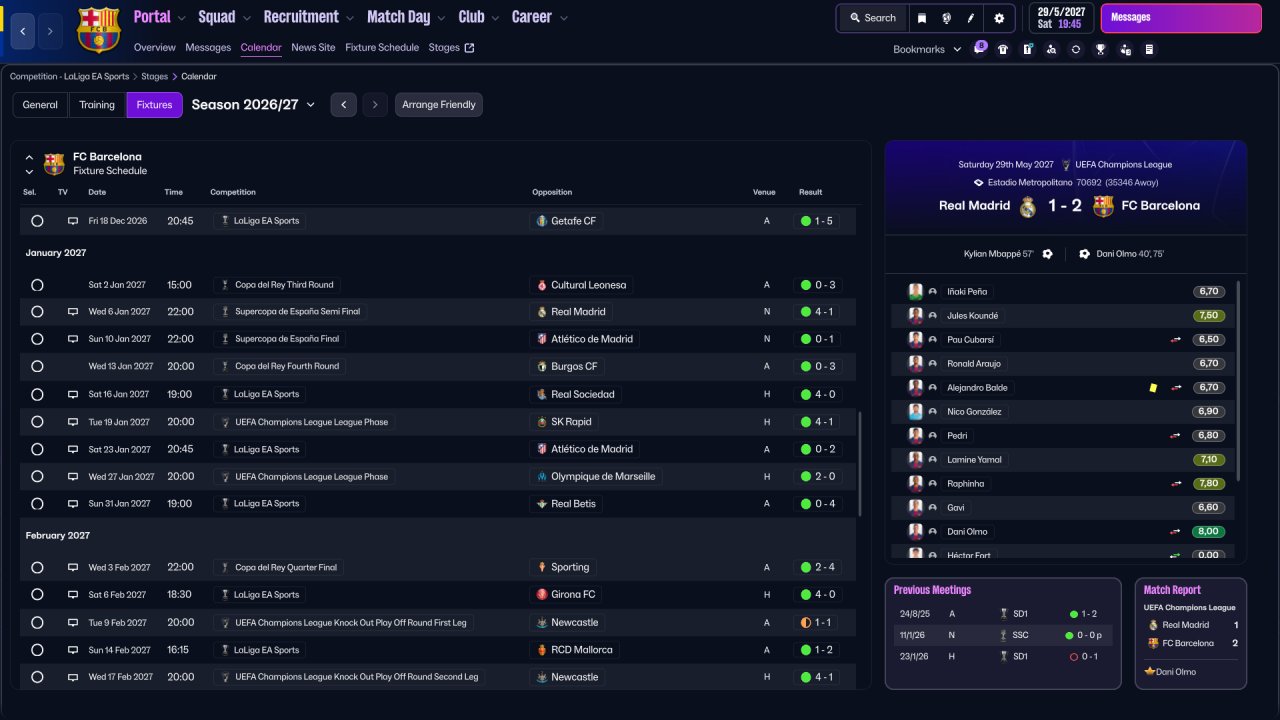Select the Burgos CF fixture radio button

pyautogui.click(x=37, y=367)
